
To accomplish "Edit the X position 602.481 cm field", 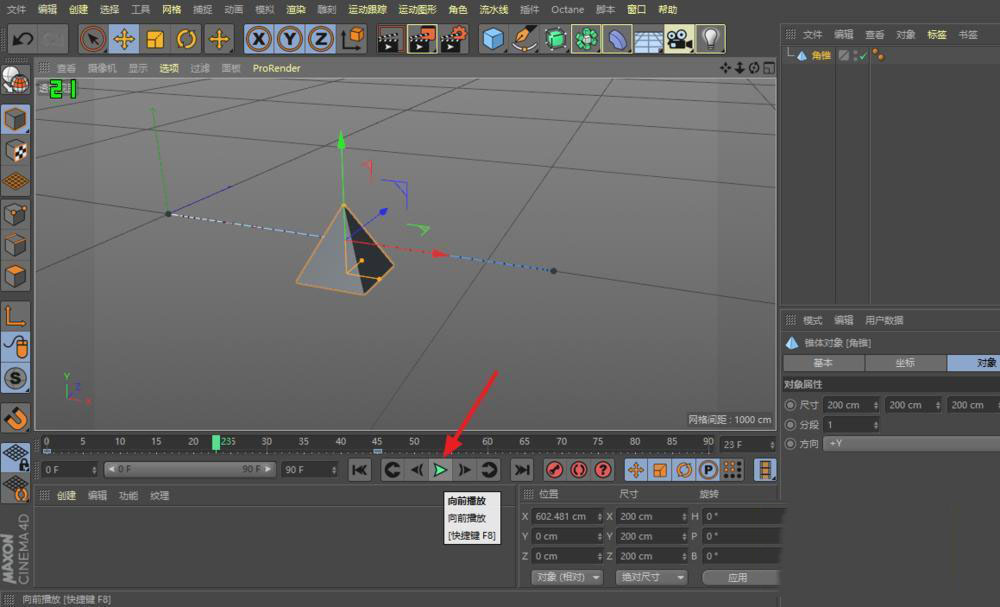I will 568,516.
